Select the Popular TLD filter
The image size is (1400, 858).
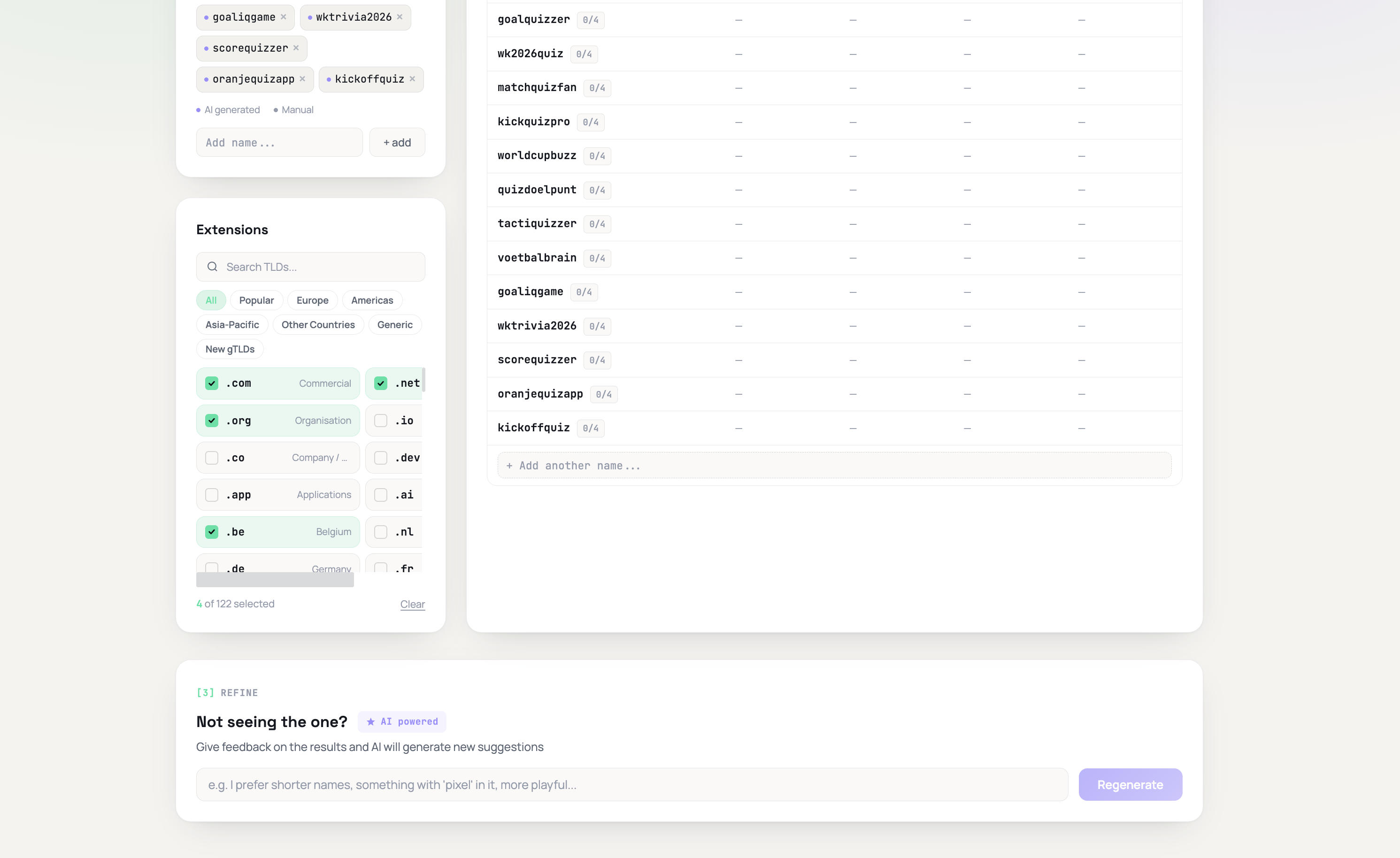click(256, 300)
